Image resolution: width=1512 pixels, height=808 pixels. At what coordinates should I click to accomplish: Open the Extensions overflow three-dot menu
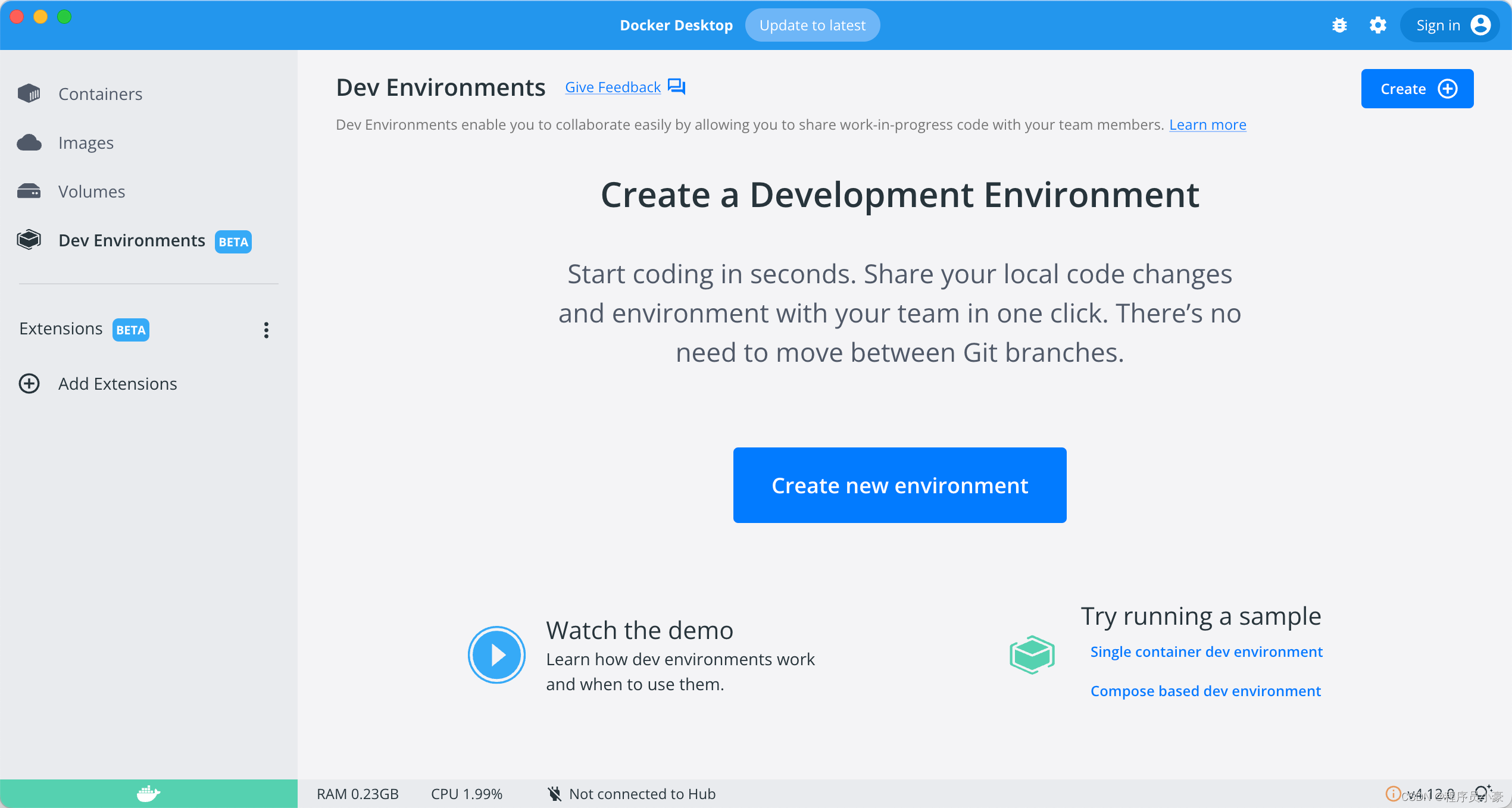pyautogui.click(x=266, y=330)
